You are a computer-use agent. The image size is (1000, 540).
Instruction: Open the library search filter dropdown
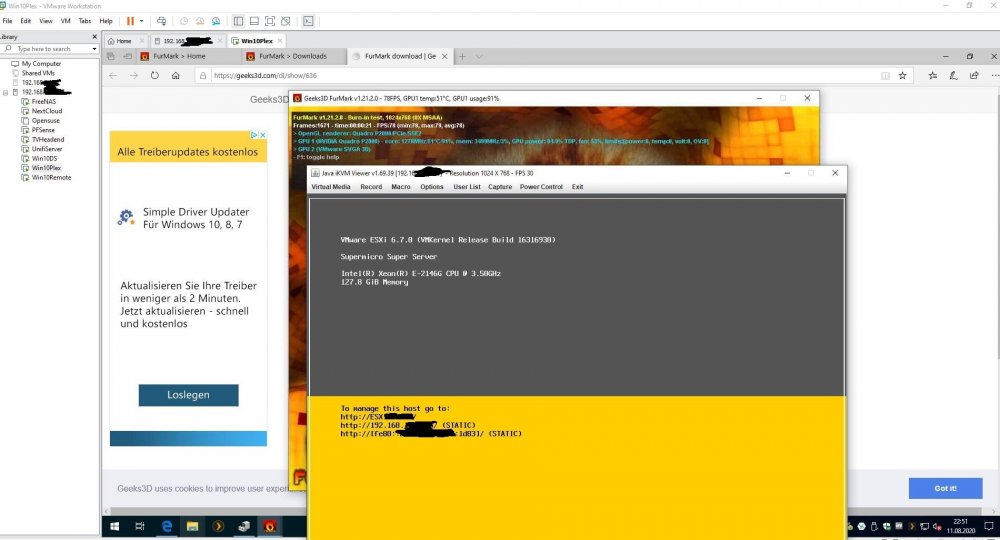(x=94, y=49)
